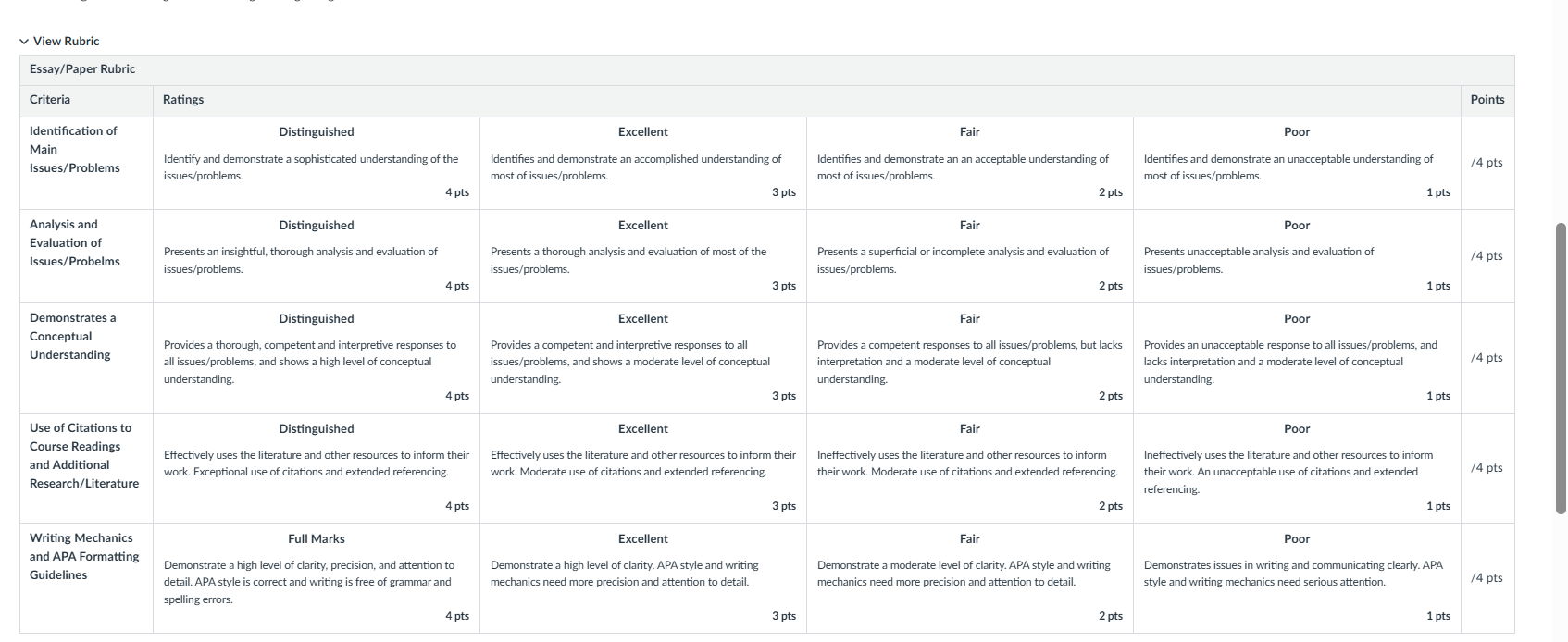Select Distinguished rating for Identification of Main Issues
The image size is (1568, 642).
317,163
